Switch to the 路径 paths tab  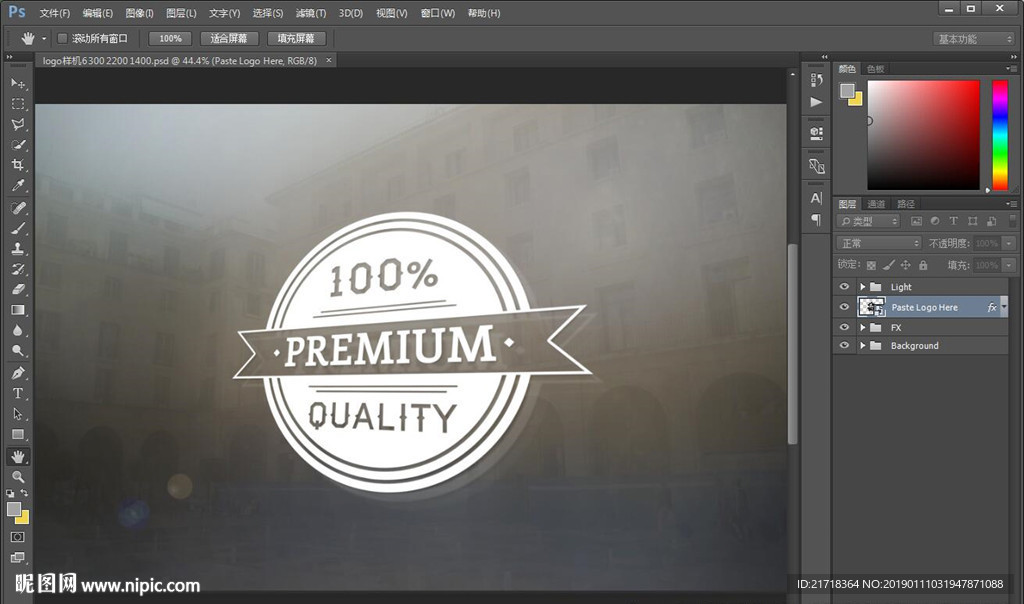point(906,204)
